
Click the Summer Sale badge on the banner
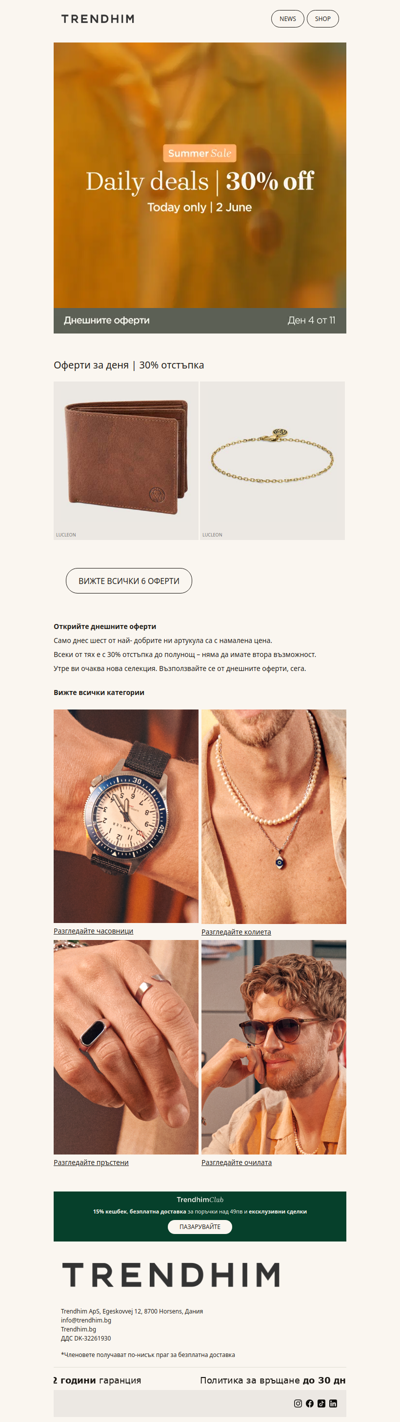click(200, 153)
